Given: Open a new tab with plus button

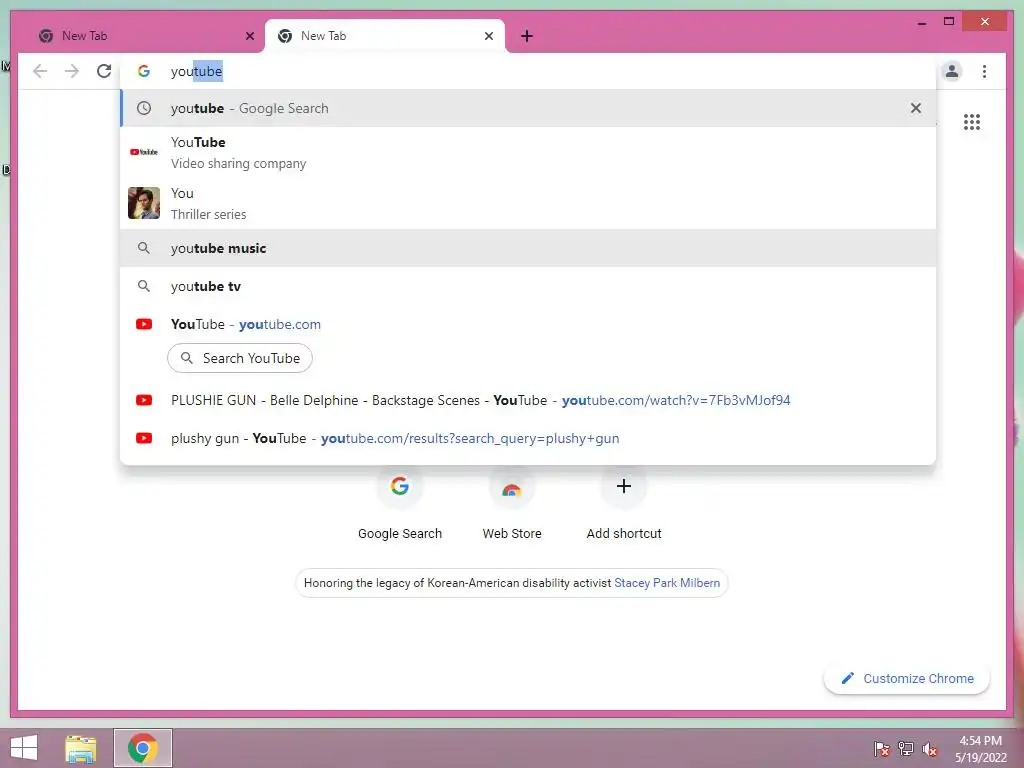Looking at the screenshot, I should coord(527,36).
